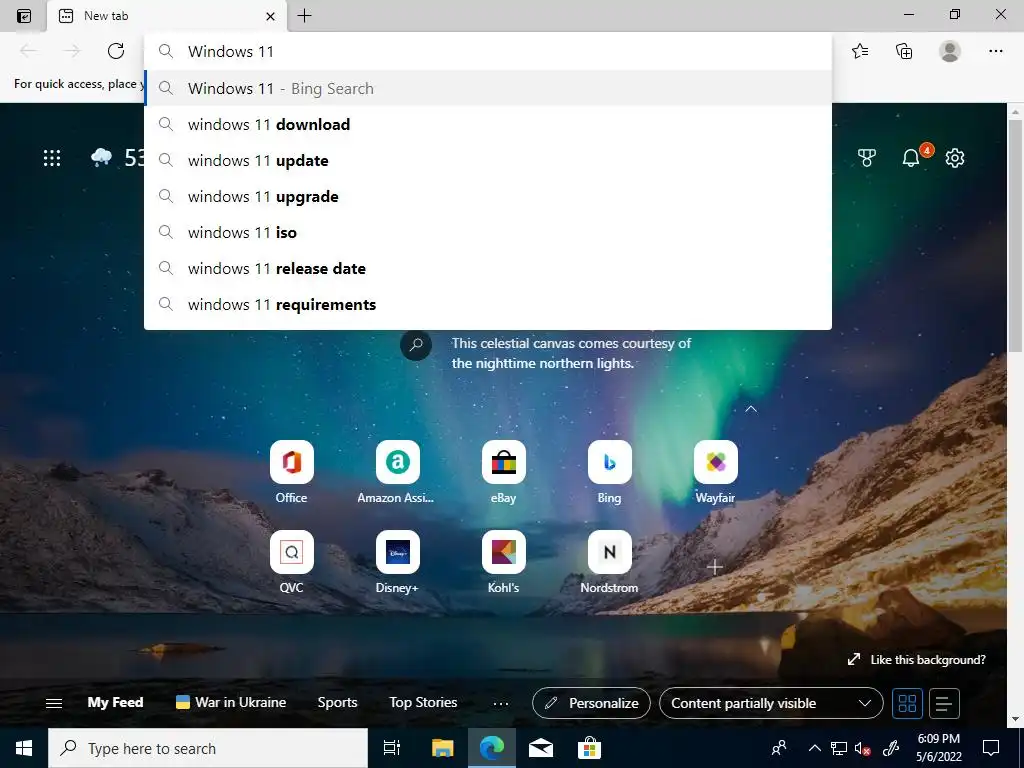Click Like this background link
The height and width of the screenshot is (768, 1024).
tap(916, 660)
